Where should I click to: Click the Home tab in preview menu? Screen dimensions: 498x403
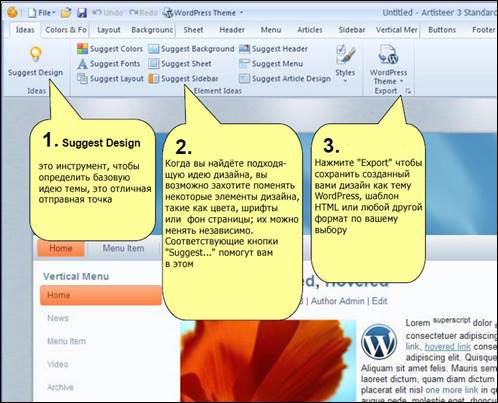tap(61, 248)
